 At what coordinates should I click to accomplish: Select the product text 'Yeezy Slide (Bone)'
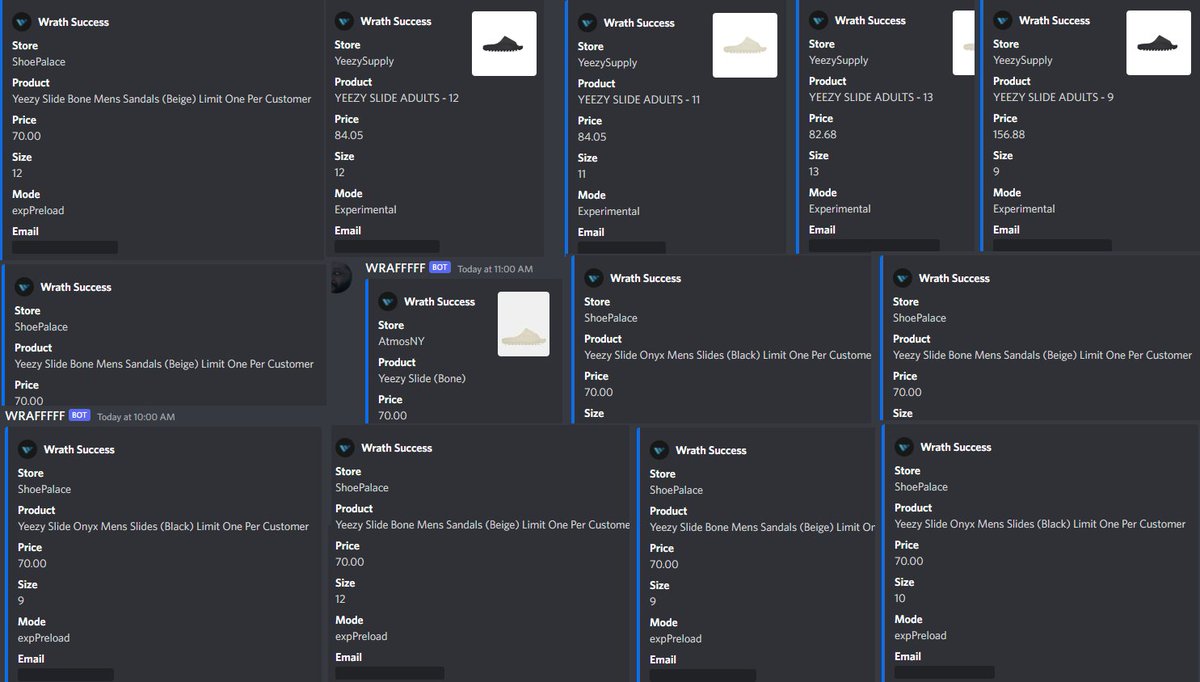(x=422, y=378)
